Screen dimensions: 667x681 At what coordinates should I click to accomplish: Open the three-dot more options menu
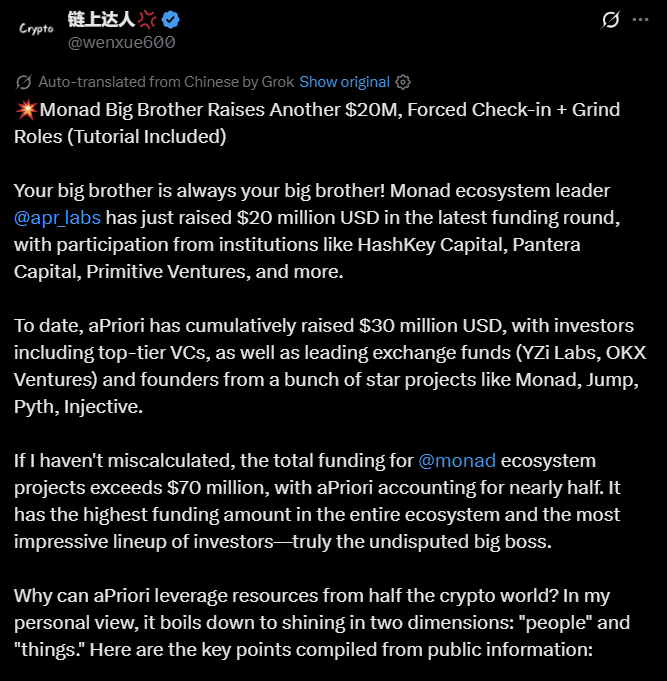click(643, 20)
